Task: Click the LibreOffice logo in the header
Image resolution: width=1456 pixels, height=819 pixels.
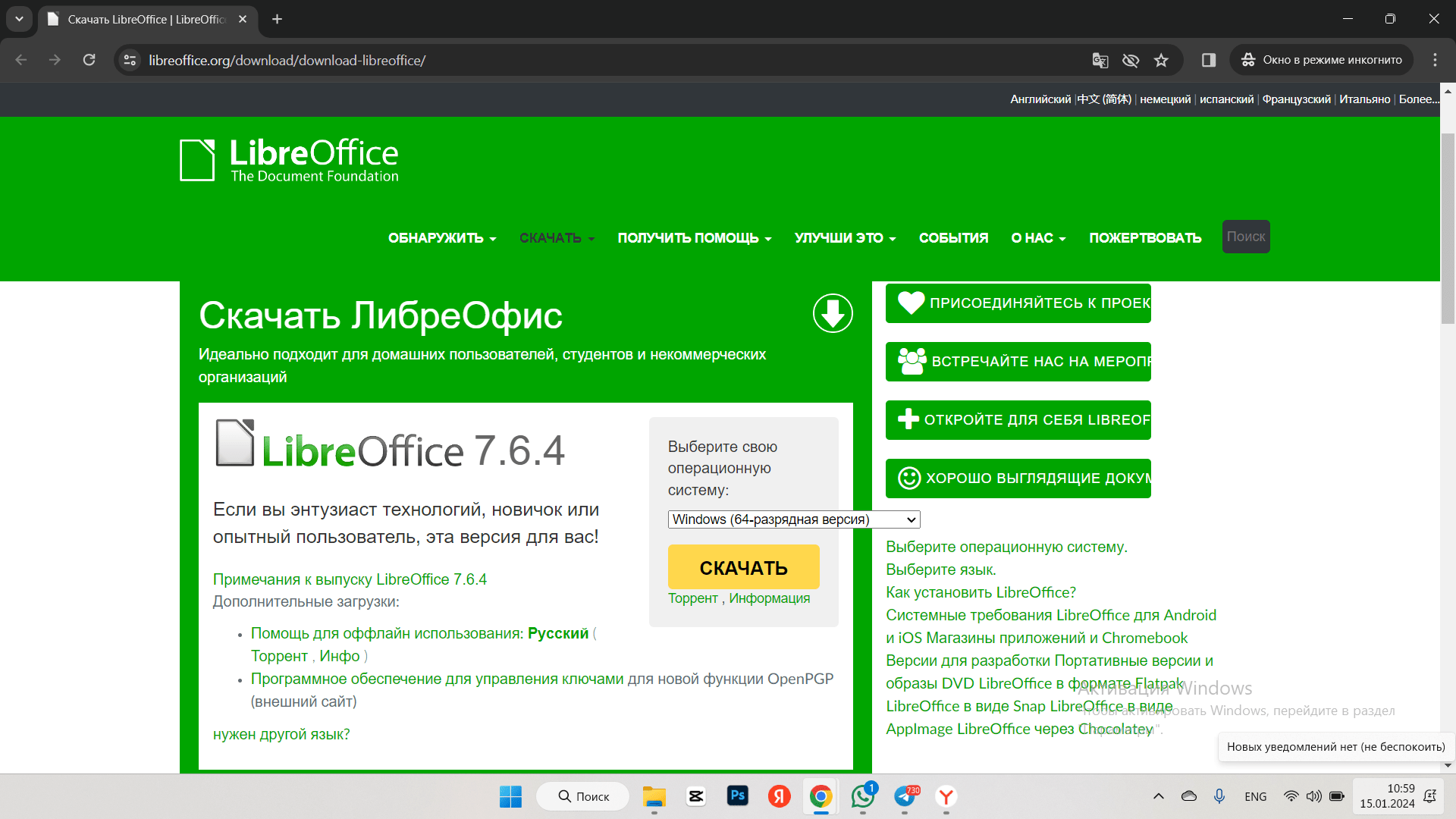Action: pos(289,160)
